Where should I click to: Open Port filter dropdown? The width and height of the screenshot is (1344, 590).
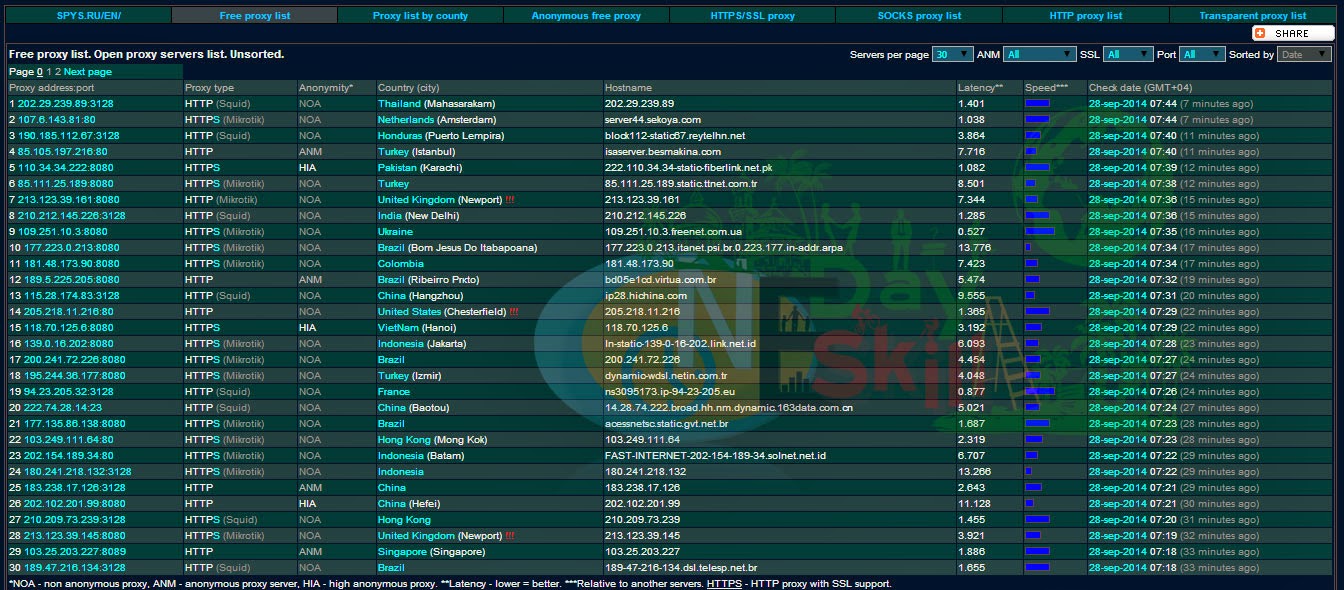coord(1202,55)
